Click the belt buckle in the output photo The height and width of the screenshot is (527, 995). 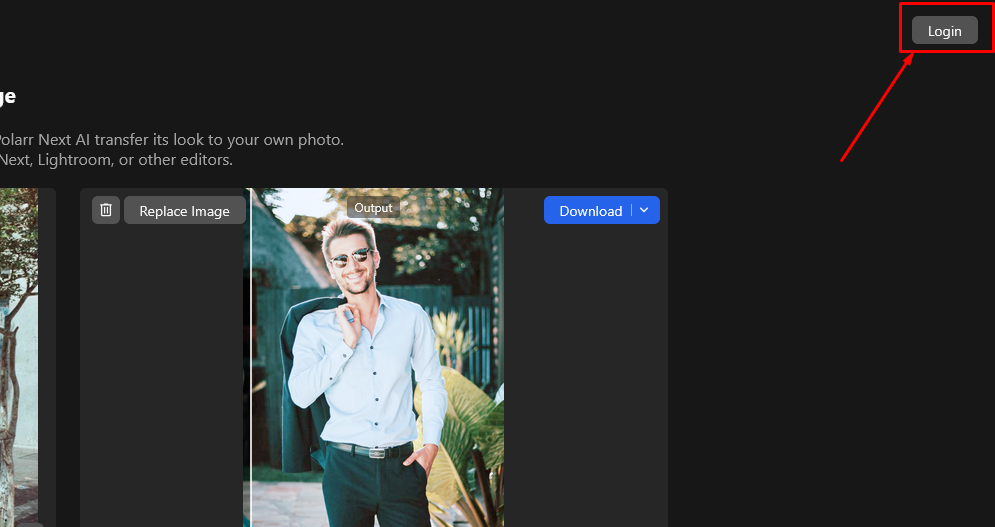pos(376,452)
